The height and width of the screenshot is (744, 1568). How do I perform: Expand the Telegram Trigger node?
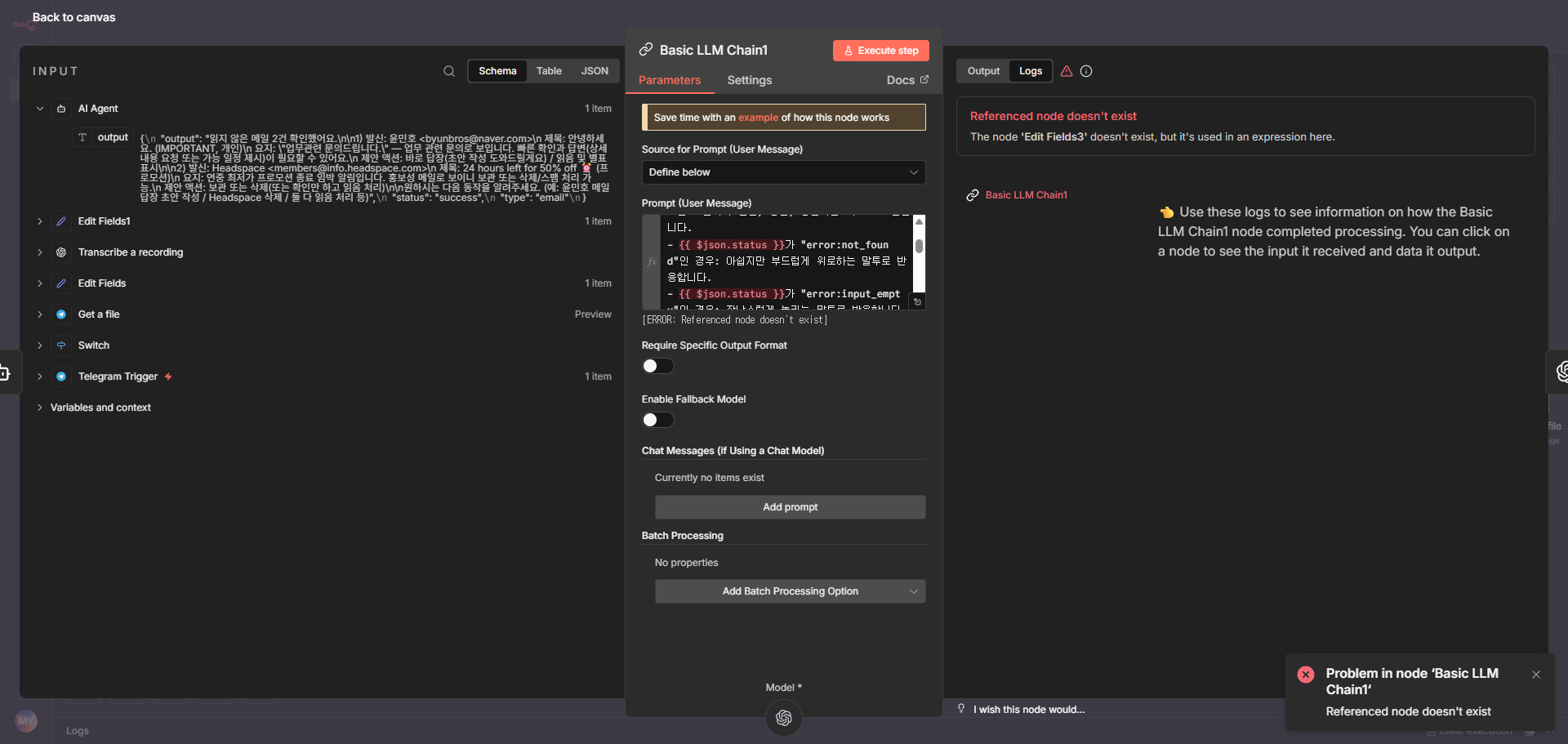40,376
